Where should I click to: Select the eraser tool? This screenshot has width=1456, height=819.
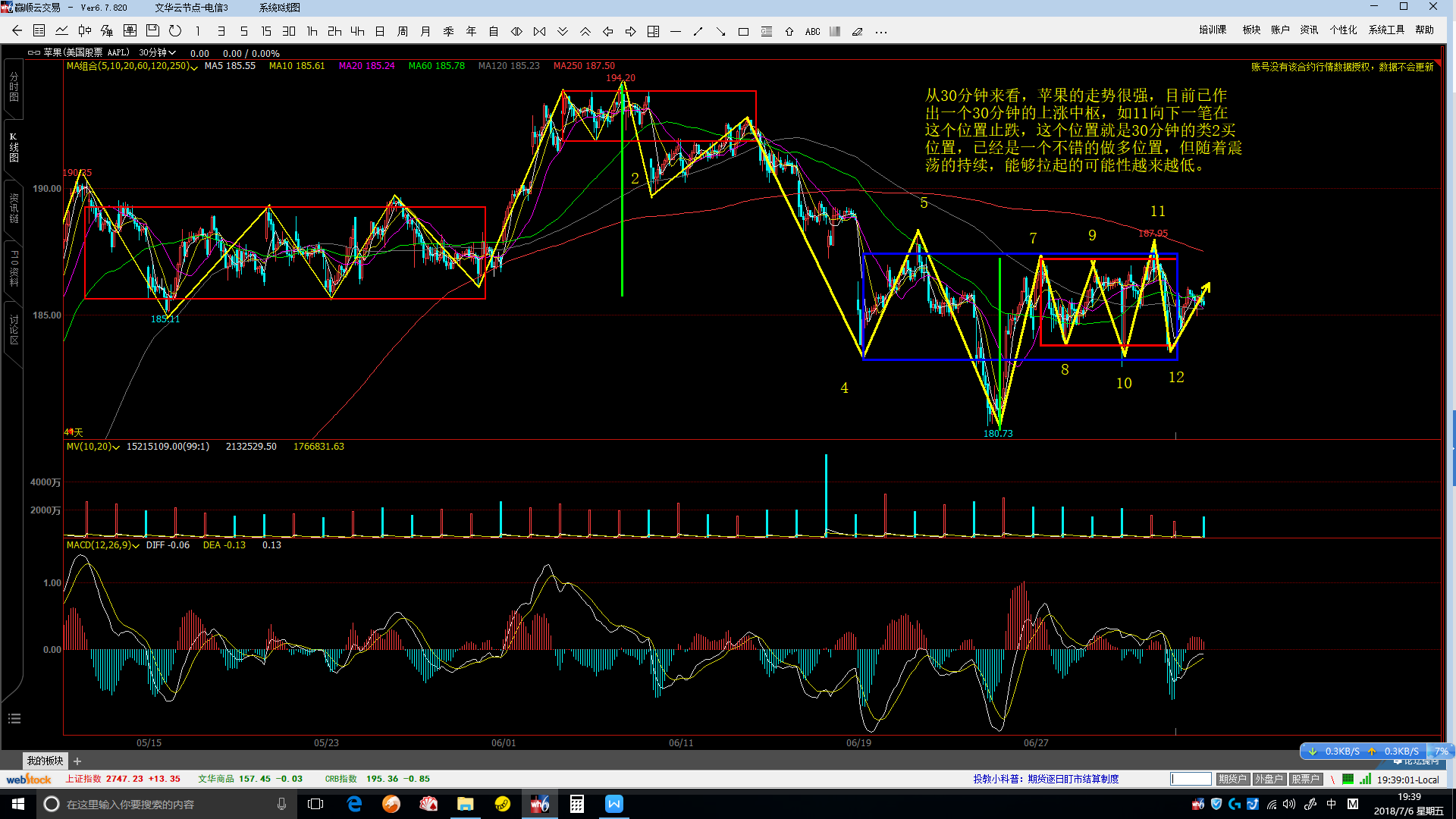tap(858, 31)
